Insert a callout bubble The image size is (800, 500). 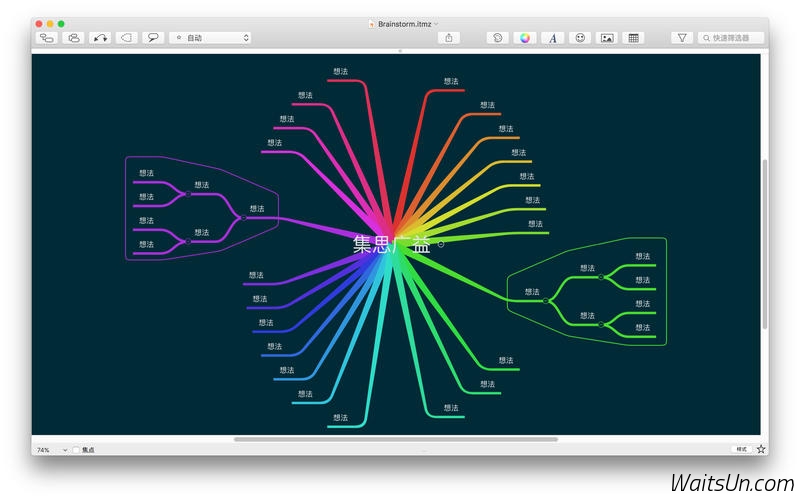coord(153,38)
